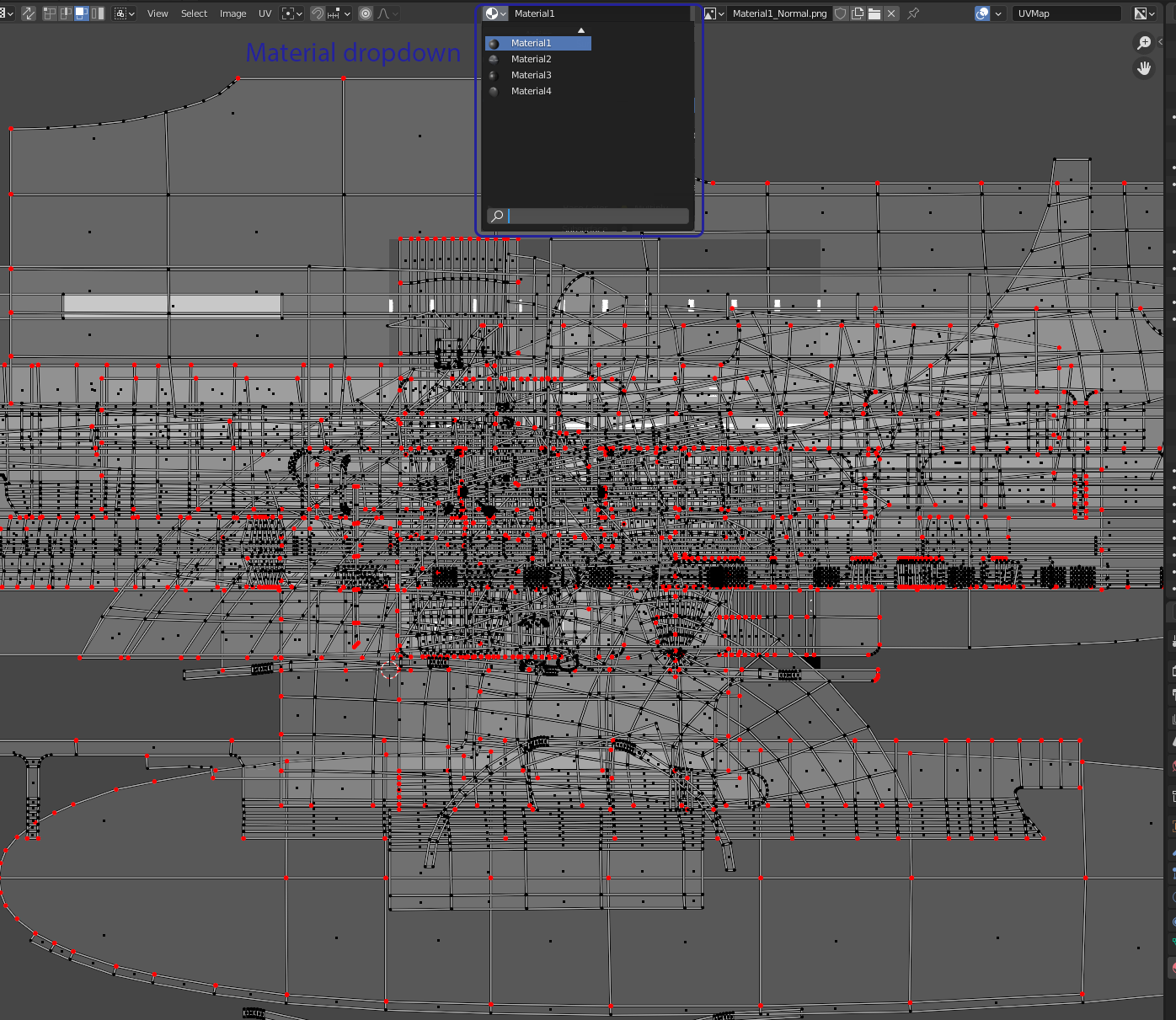Click the material sphere browse button
Image resolution: width=1176 pixels, height=1020 pixels.
[x=495, y=13]
